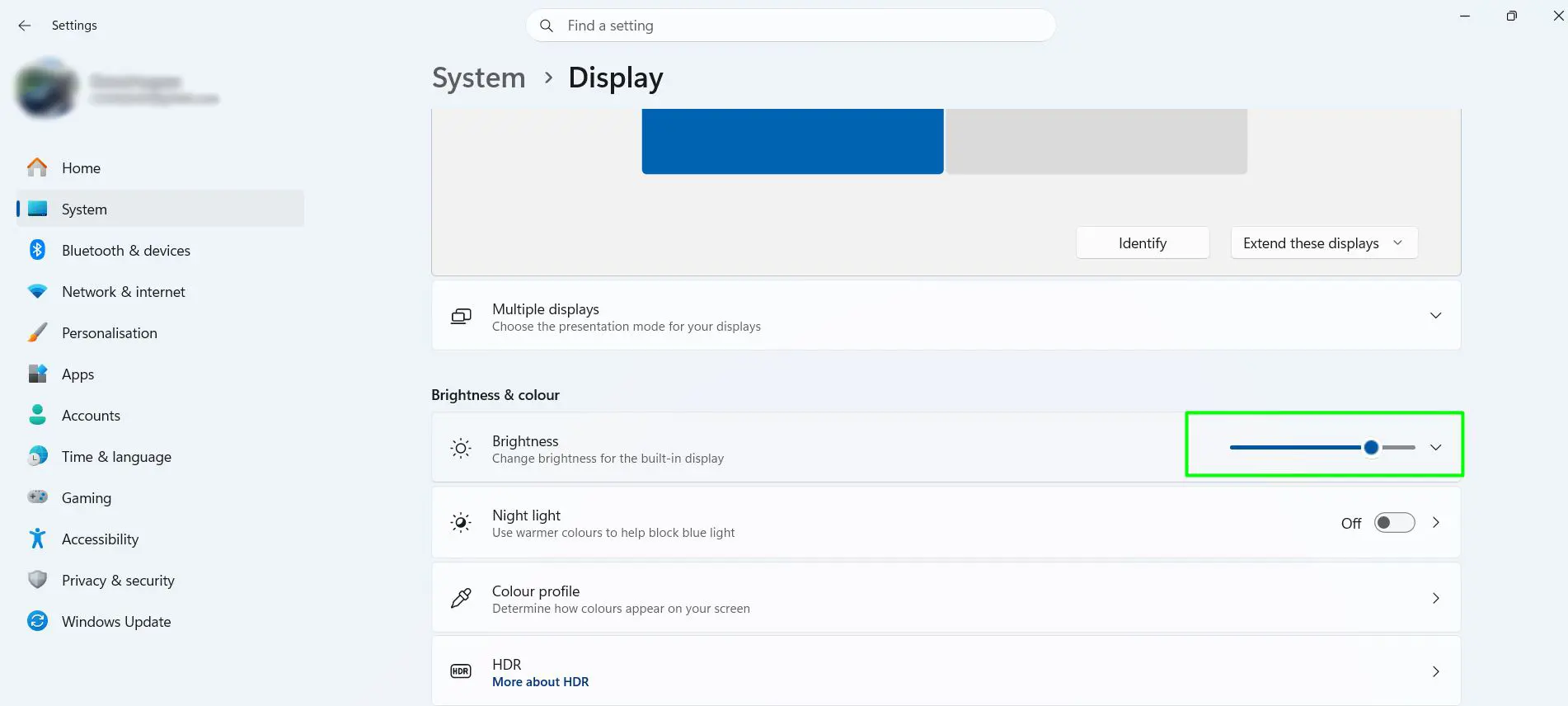Click the Identify button
Screen dimensions: 1568x706
pos(1143,243)
